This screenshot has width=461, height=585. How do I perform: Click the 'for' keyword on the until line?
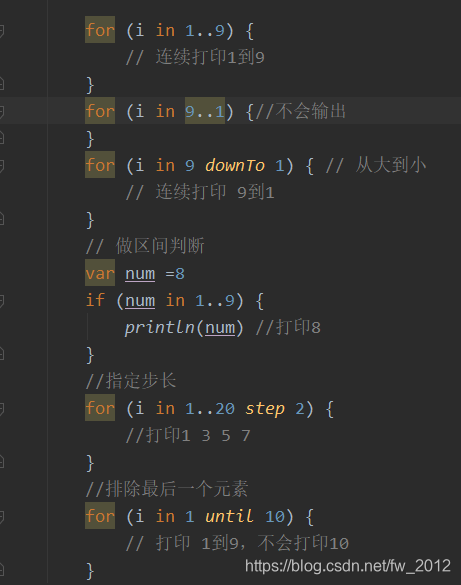pyautogui.click(x=100, y=516)
